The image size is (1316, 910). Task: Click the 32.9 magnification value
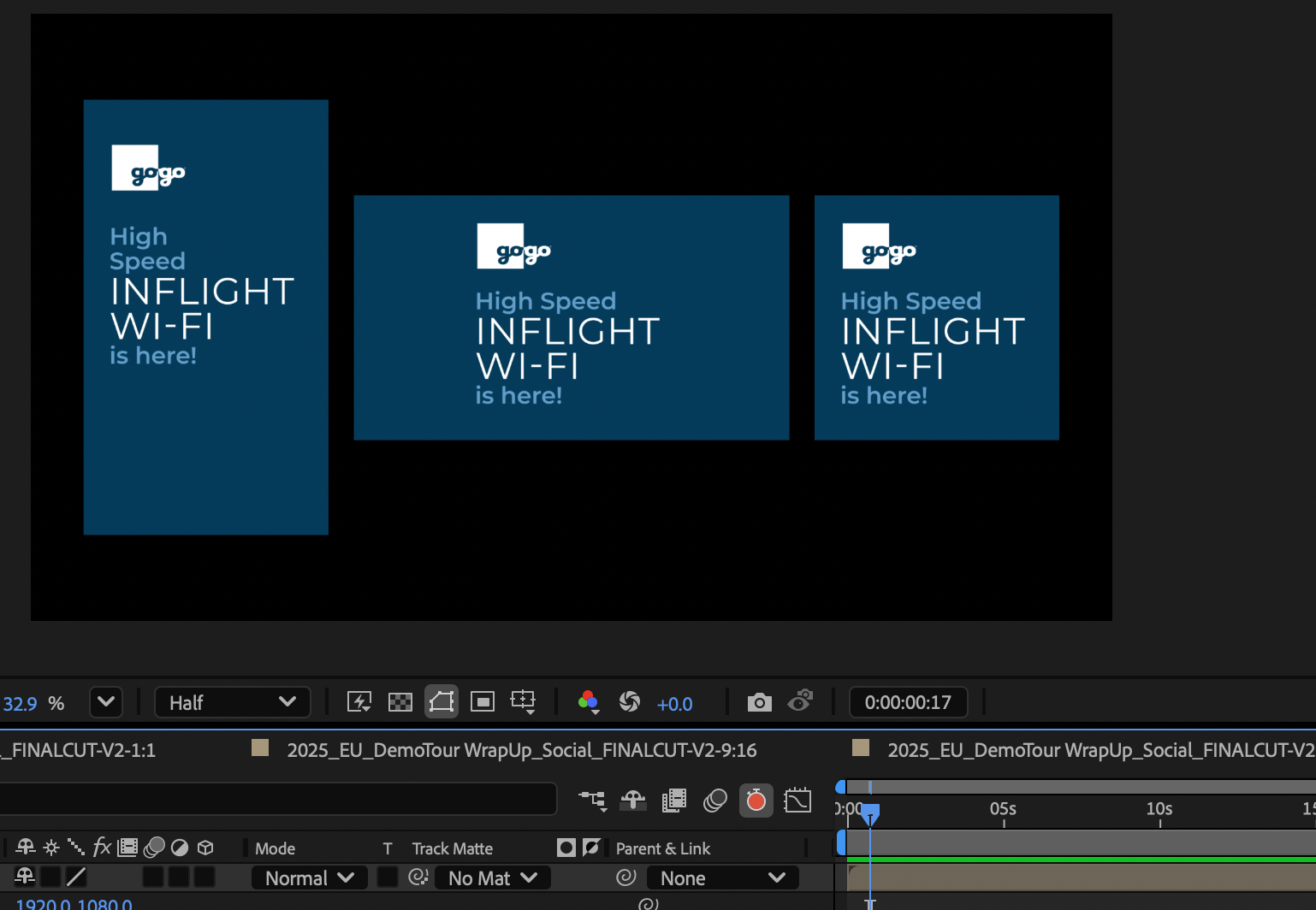20,703
